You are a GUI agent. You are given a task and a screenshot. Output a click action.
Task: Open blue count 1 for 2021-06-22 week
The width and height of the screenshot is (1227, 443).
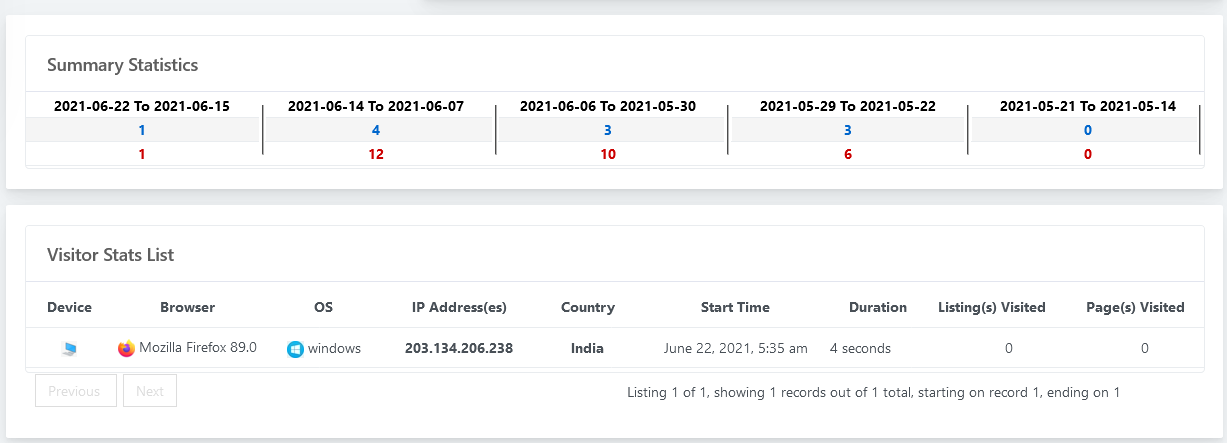click(x=142, y=130)
